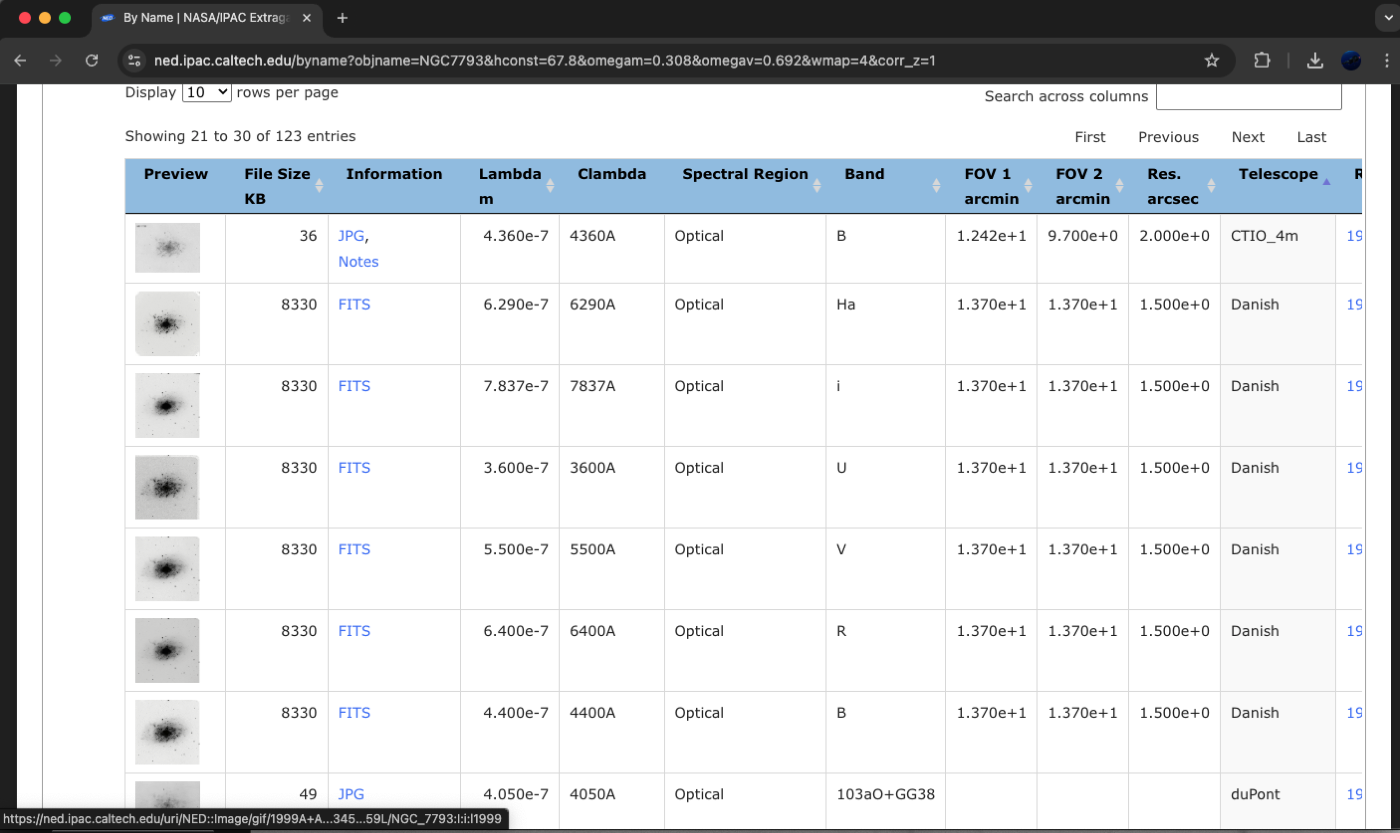Open a new tab with the plus icon
Screen dimensions: 1400x833
point(342,18)
